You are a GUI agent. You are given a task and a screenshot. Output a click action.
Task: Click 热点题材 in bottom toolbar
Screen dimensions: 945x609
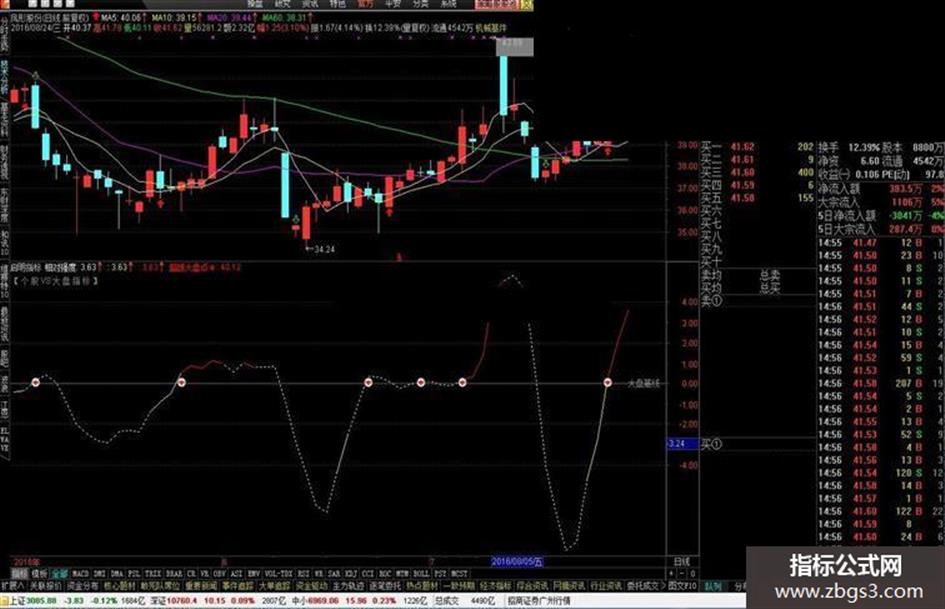421,585
